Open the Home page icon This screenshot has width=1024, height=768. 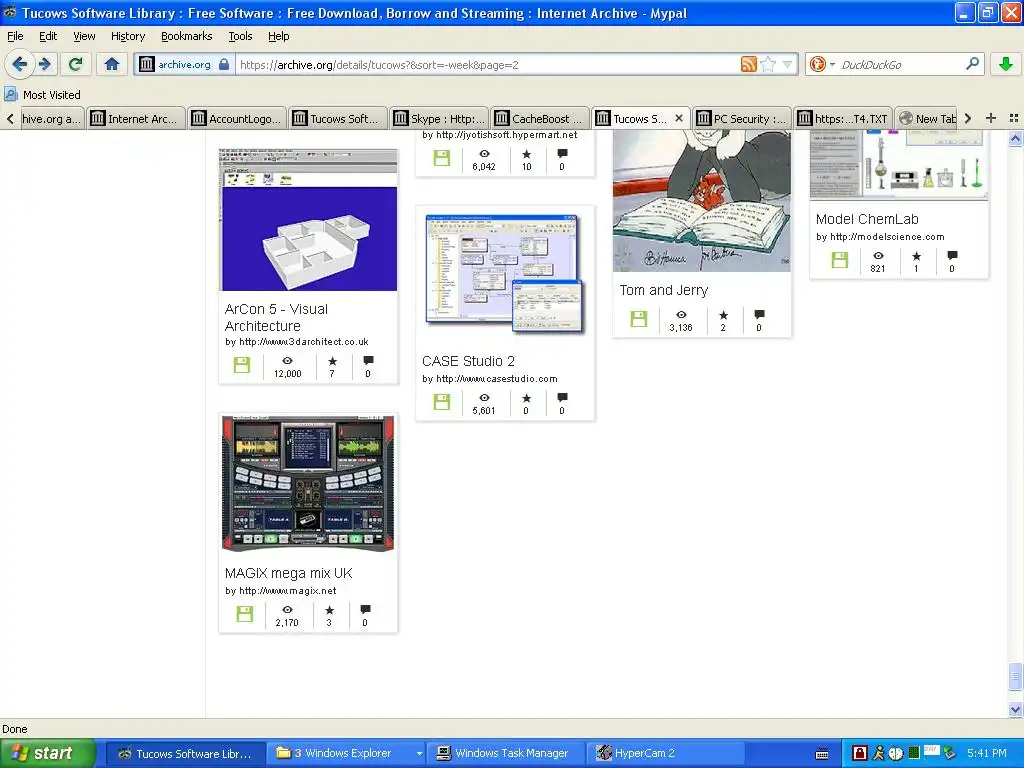pyautogui.click(x=112, y=64)
